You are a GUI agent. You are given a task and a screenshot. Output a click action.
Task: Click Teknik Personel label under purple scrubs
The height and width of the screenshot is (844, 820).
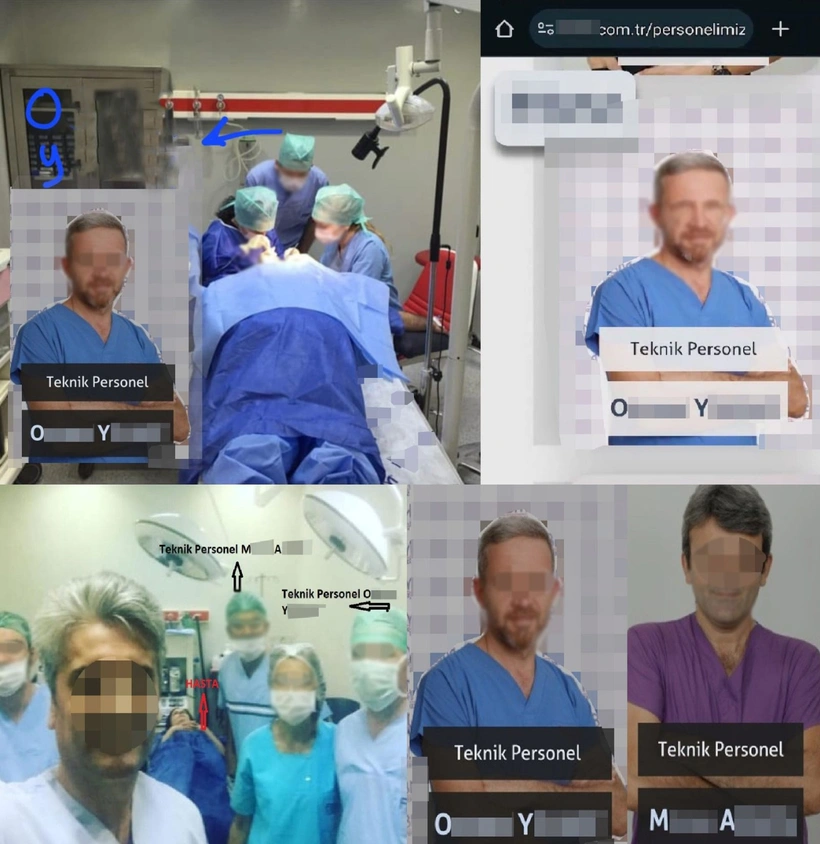click(x=720, y=749)
